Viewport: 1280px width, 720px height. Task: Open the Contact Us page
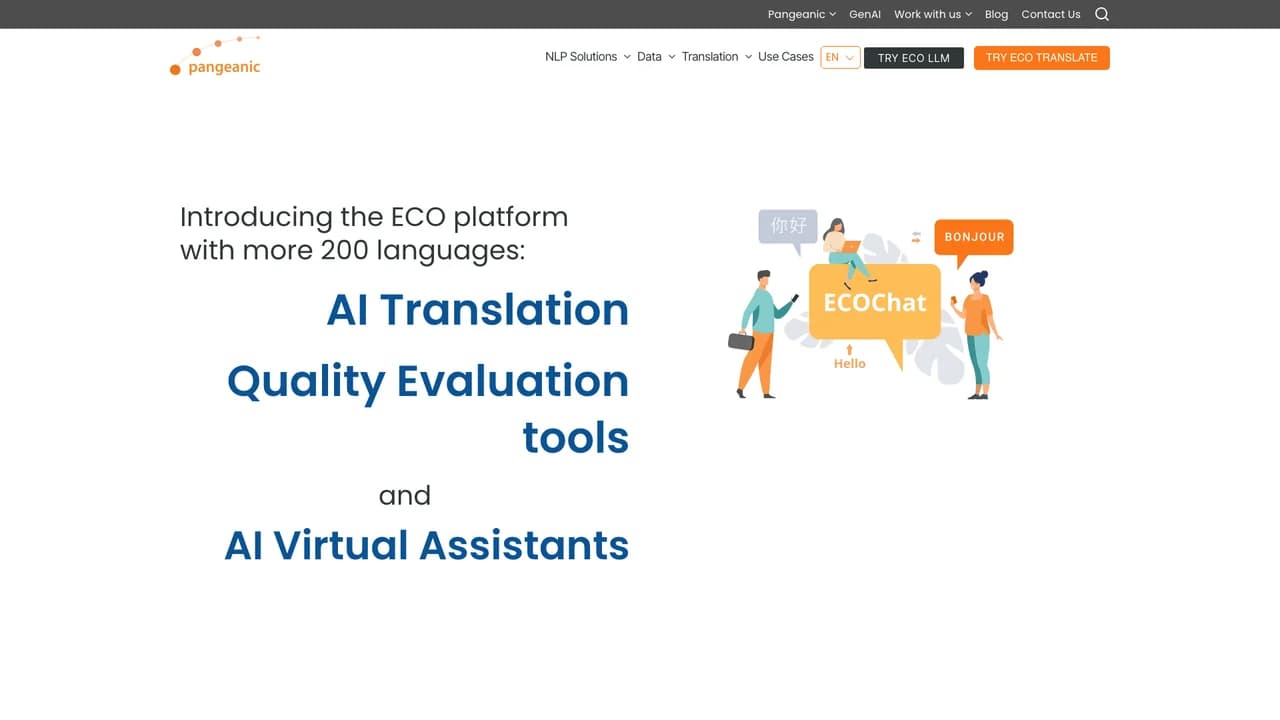(1051, 14)
